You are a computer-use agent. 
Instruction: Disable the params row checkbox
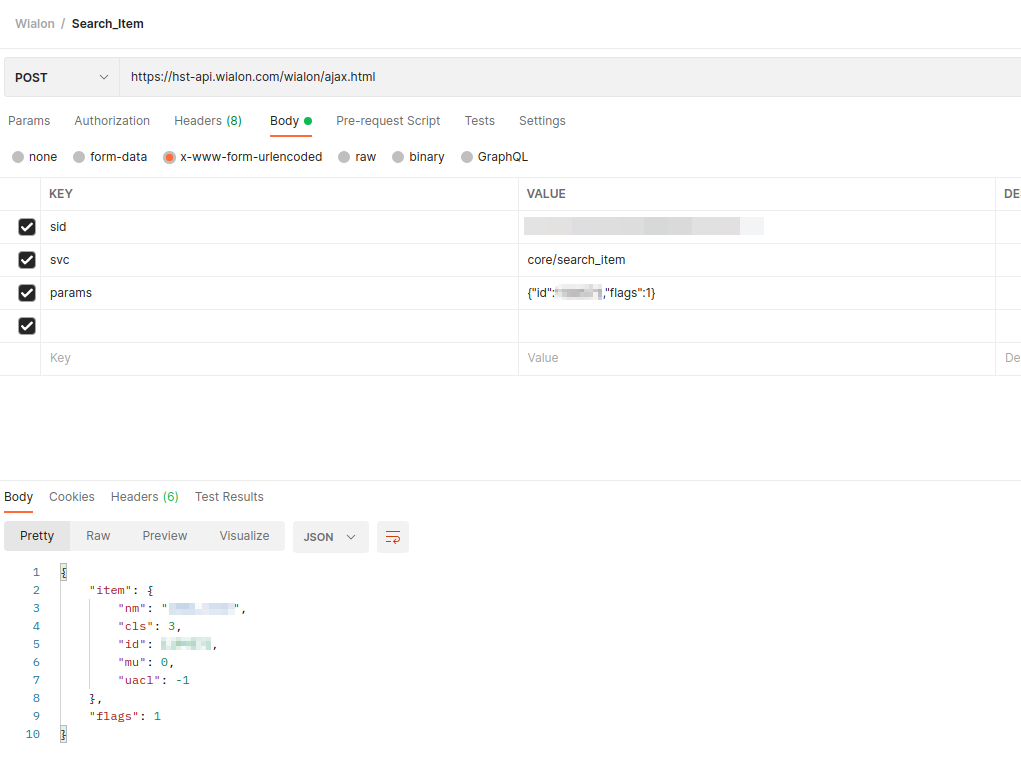coord(27,293)
